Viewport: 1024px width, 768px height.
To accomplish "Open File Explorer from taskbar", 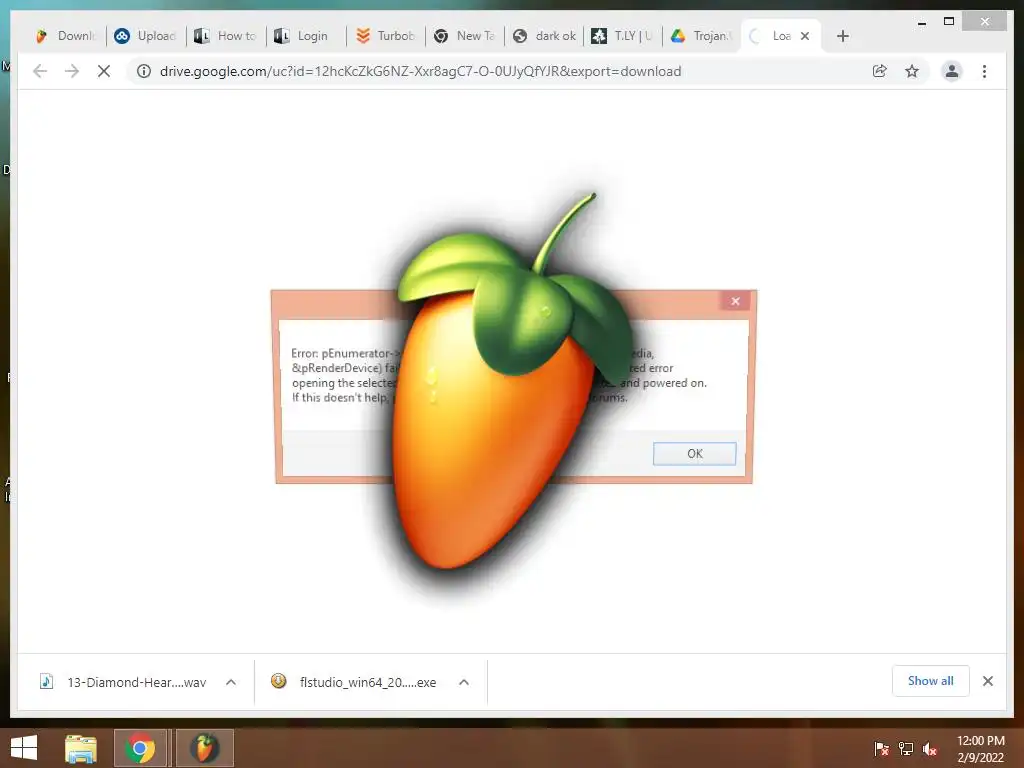I will pyautogui.click(x=81, y=748).
